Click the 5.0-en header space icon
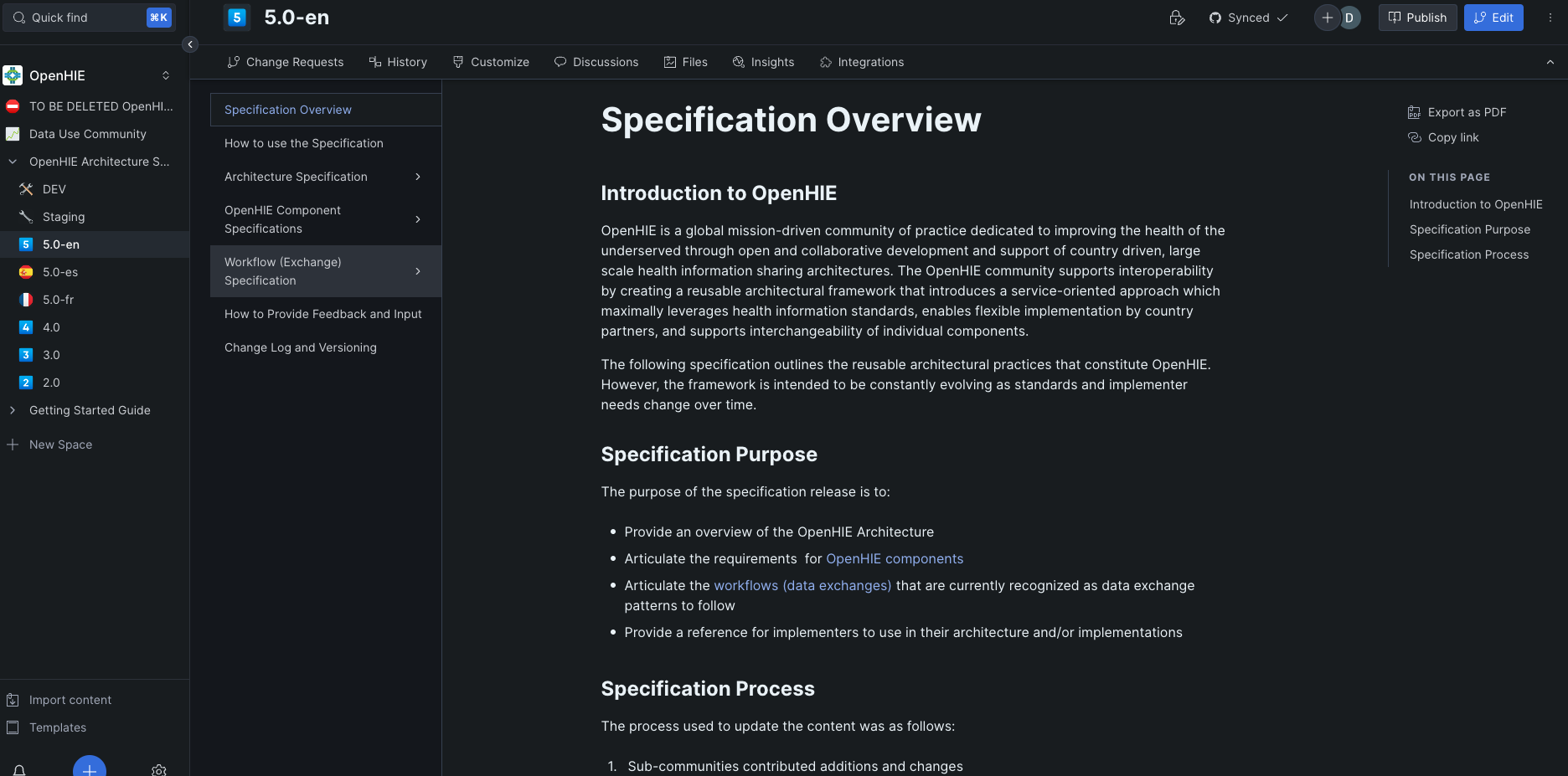Screen dimensions: 1568x776 click(237, 18)
